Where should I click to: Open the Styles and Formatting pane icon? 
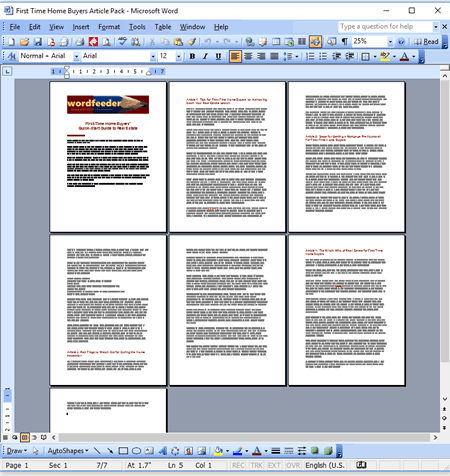pyautogui.click(x=12, y=56)
